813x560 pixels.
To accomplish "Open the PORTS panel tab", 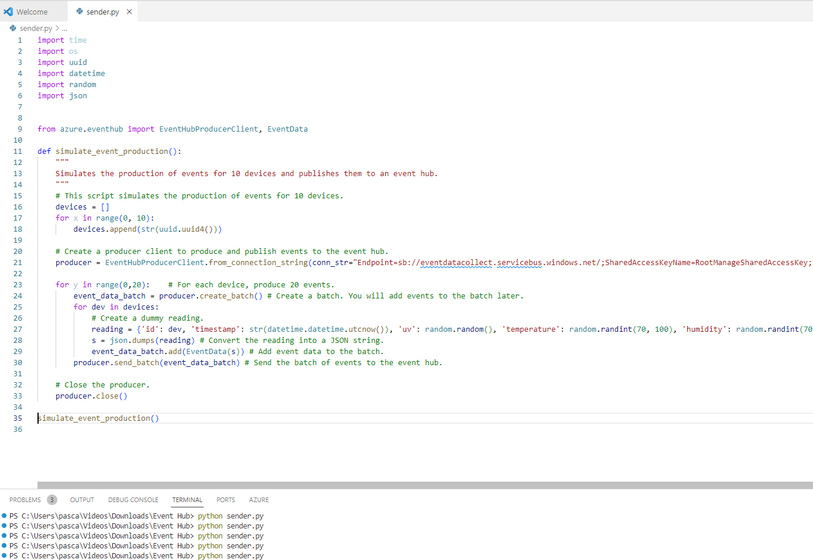I will click(x=226, y=500).
